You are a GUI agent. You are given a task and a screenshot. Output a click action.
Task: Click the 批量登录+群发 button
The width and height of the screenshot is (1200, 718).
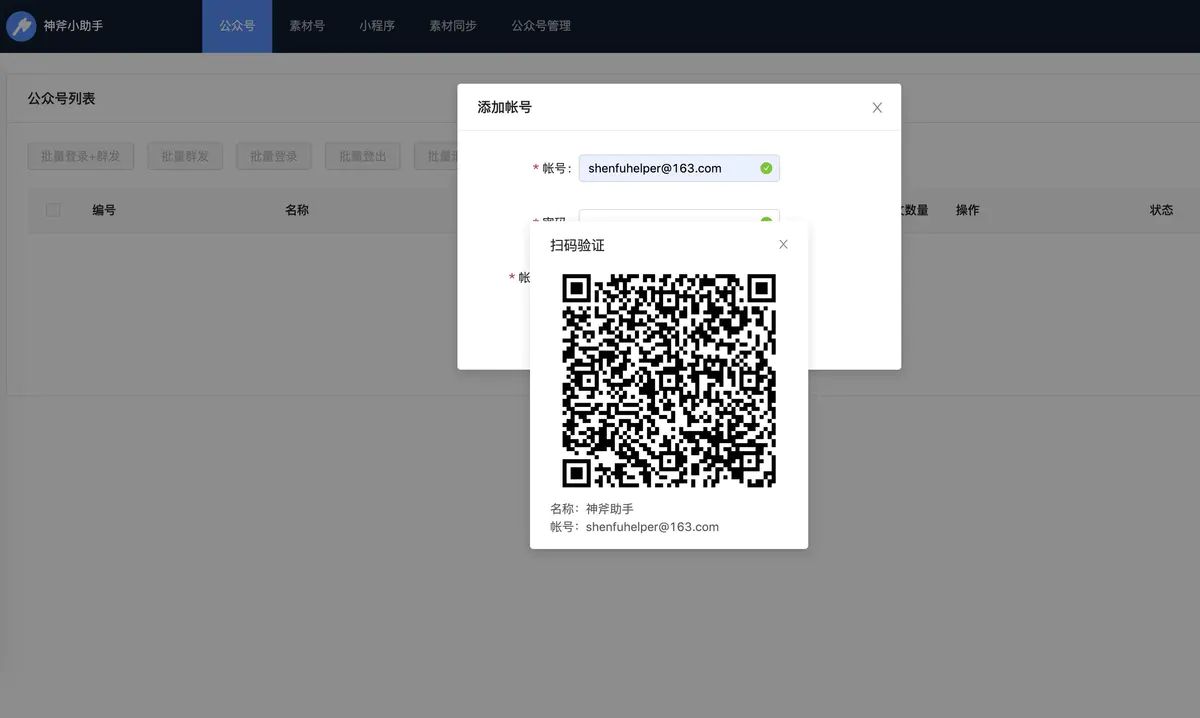[x=81, y=156]
